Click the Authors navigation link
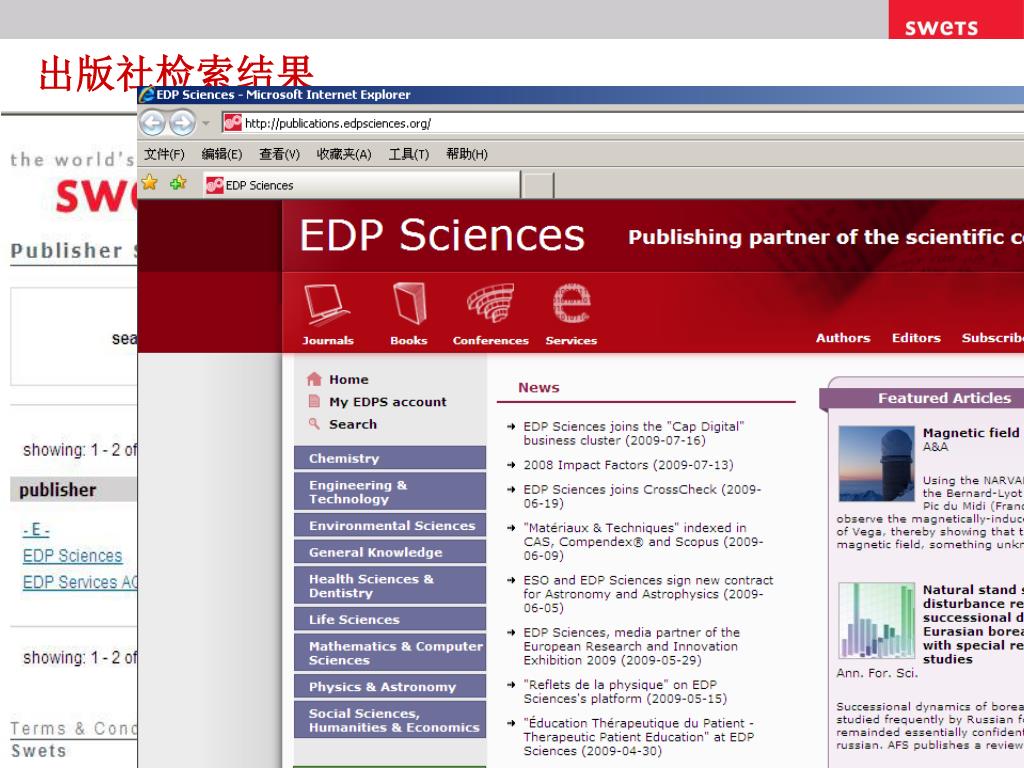The height and width of the screenshot is (768, 1024). (843, 338)
